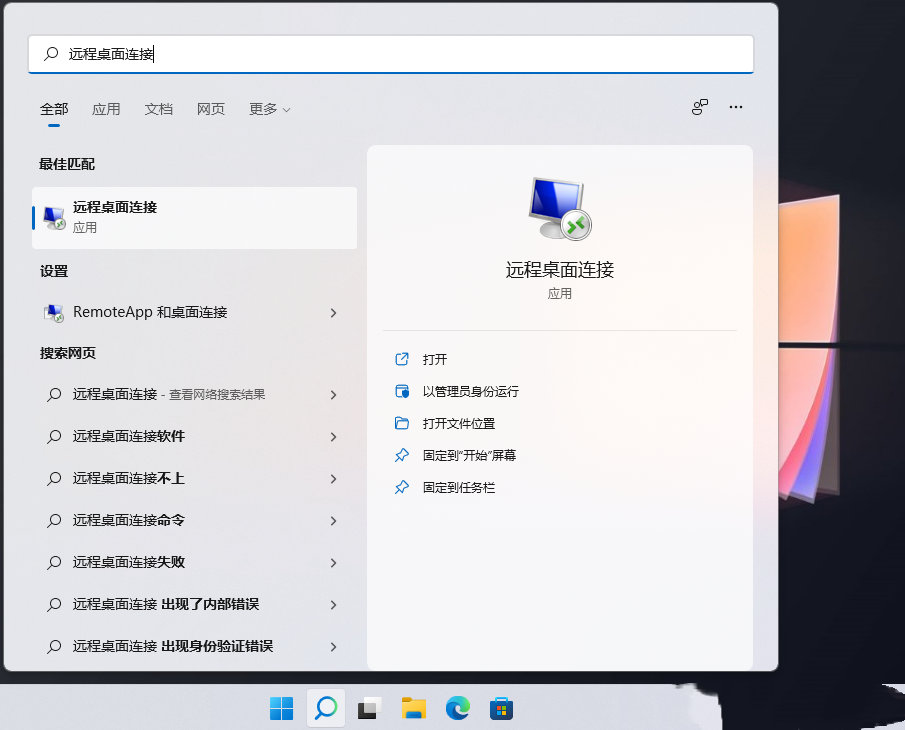The height and width of the screenshot is (730, 905).
Task: Click 固定到任务栏 action
Action: point(458,487)
